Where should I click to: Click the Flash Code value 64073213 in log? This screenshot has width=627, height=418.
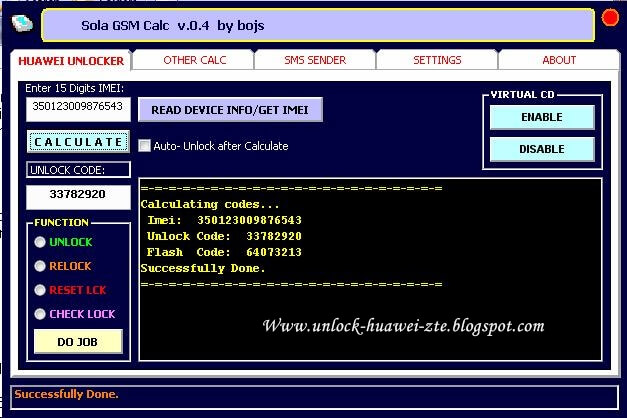274,252
